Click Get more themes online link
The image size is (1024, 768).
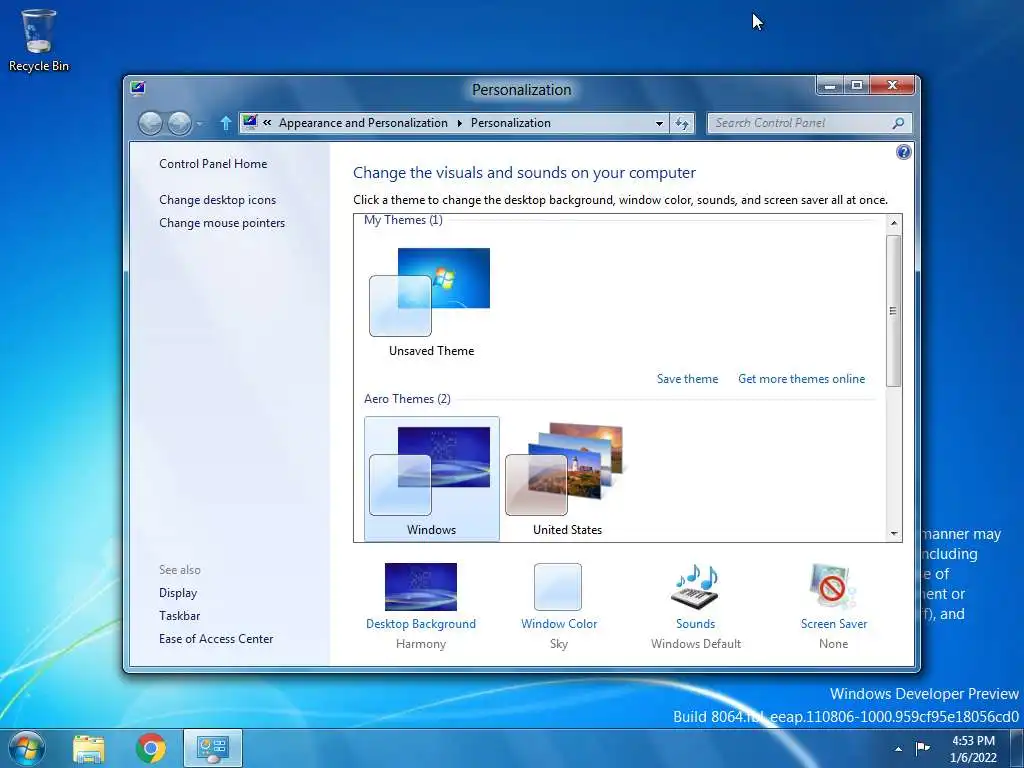click(801, 379)
